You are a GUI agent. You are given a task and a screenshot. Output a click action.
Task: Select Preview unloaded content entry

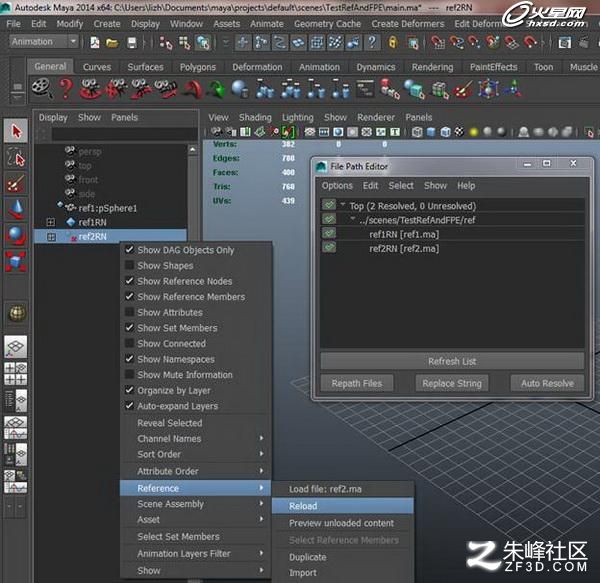click(343, 523)
